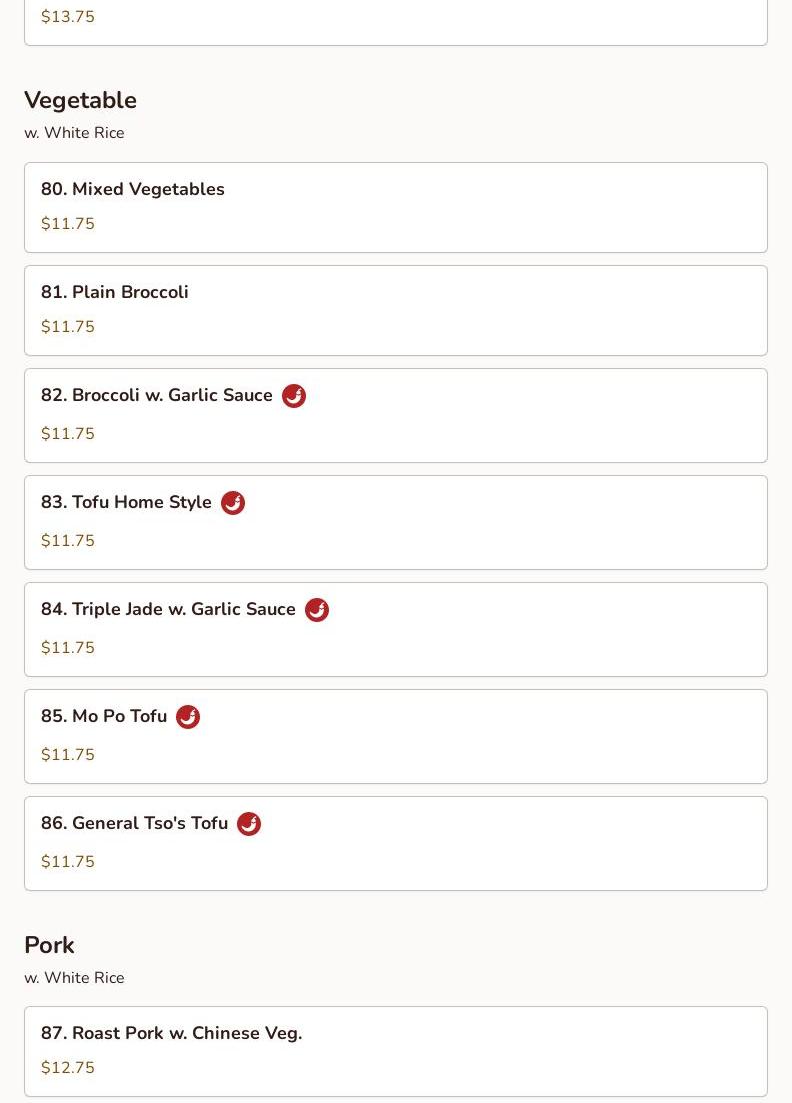Click the $11.75 price of Mixed Vegetables
The height and width of the screenshot is (1103, 792).
click(x=68, y=224)
